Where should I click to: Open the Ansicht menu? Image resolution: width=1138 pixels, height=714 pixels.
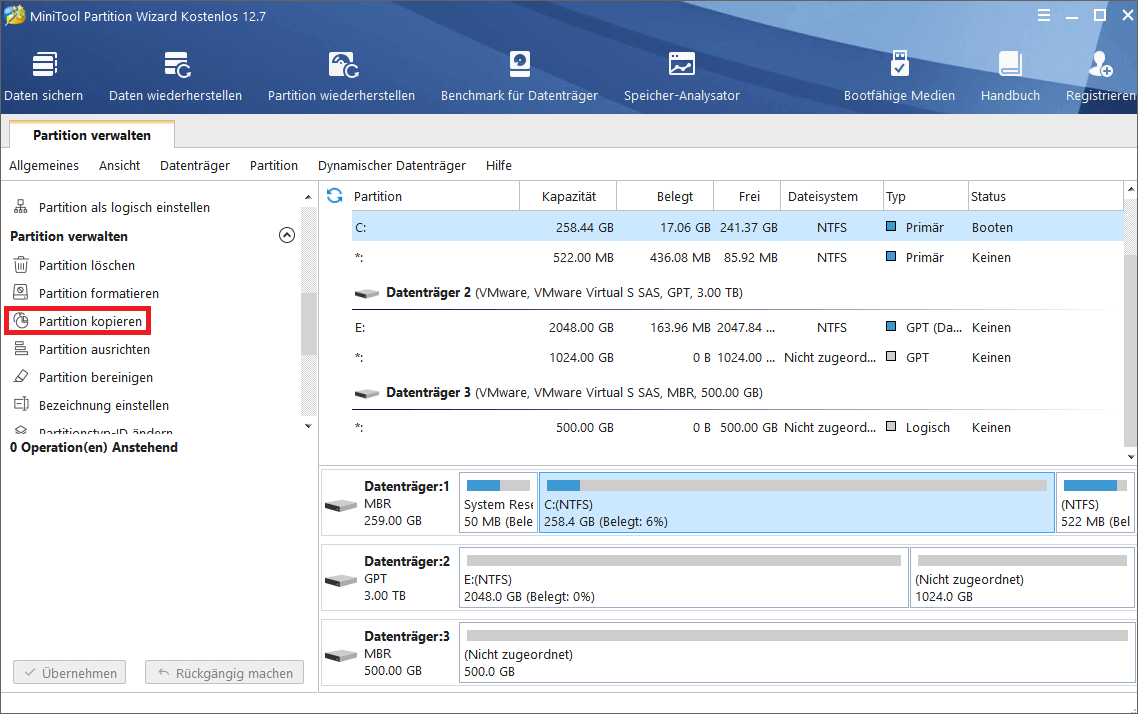[x=120, y=165]
